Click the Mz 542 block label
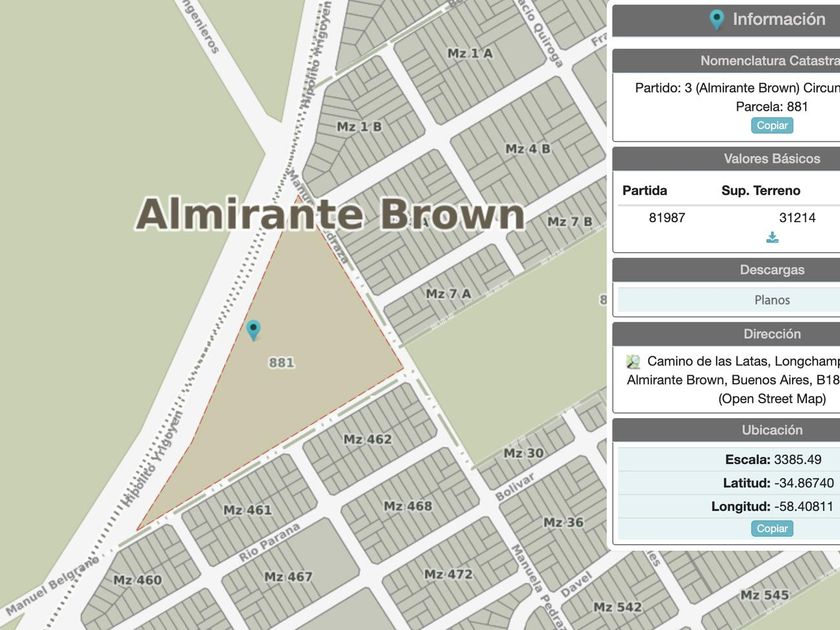This screenshot has width=840, height=630. coord(618,607)
